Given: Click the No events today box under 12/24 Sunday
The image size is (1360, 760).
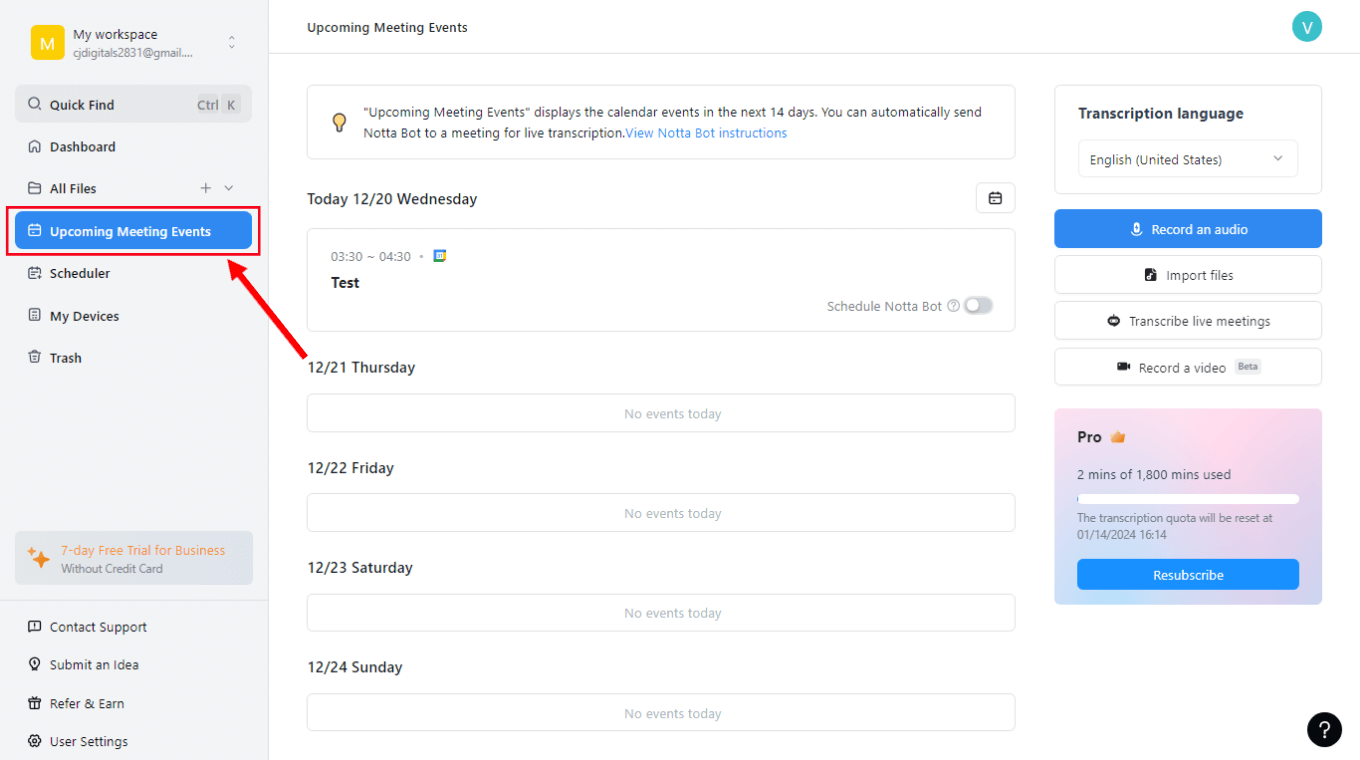Looking at the screenshot, I should click(x=661, y=713).
